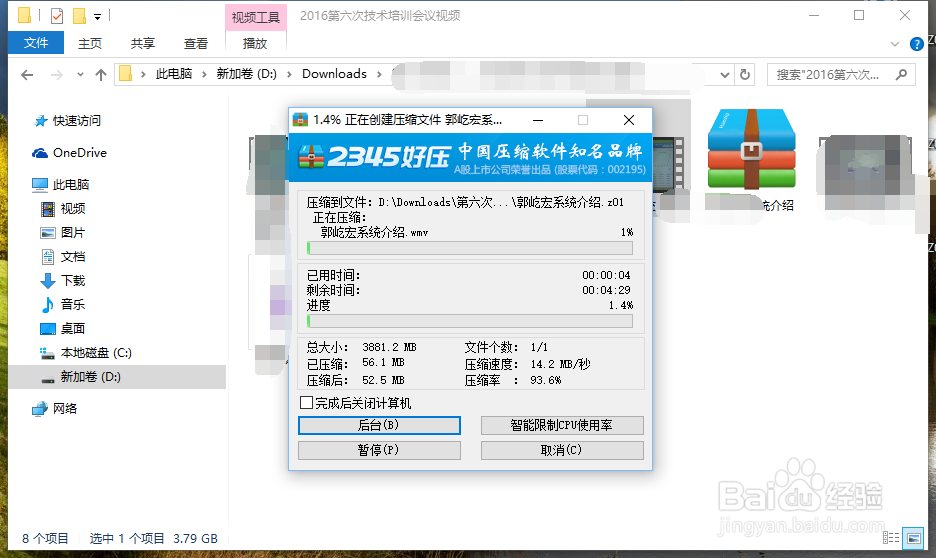
Task: Refresh the current folder view
Action: pos(745,75)
